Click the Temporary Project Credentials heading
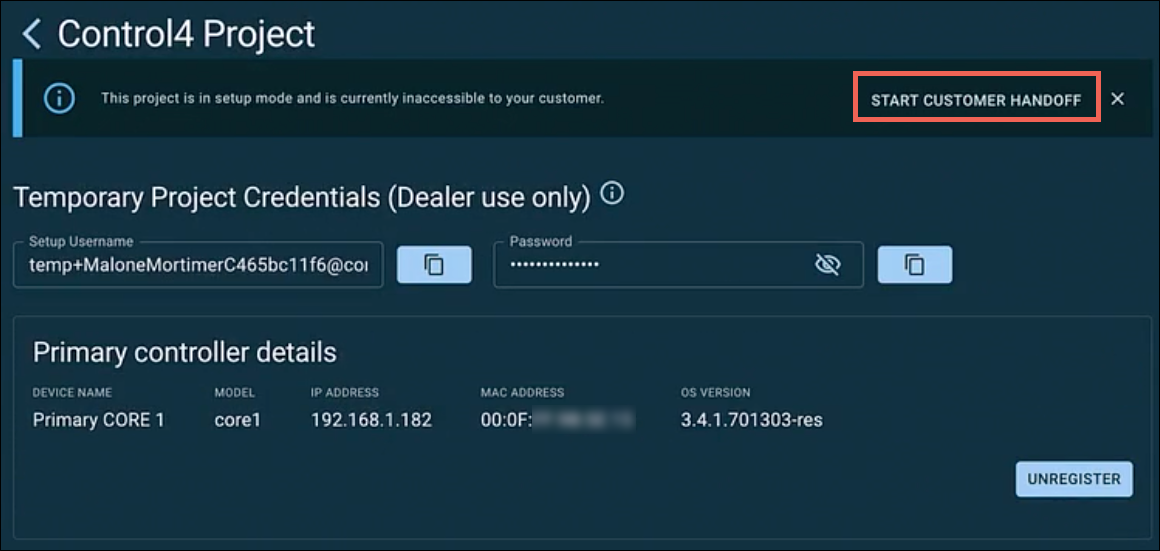Viewport: 1160px width, 551px height. pyautogui.click(x=302, y=197)
